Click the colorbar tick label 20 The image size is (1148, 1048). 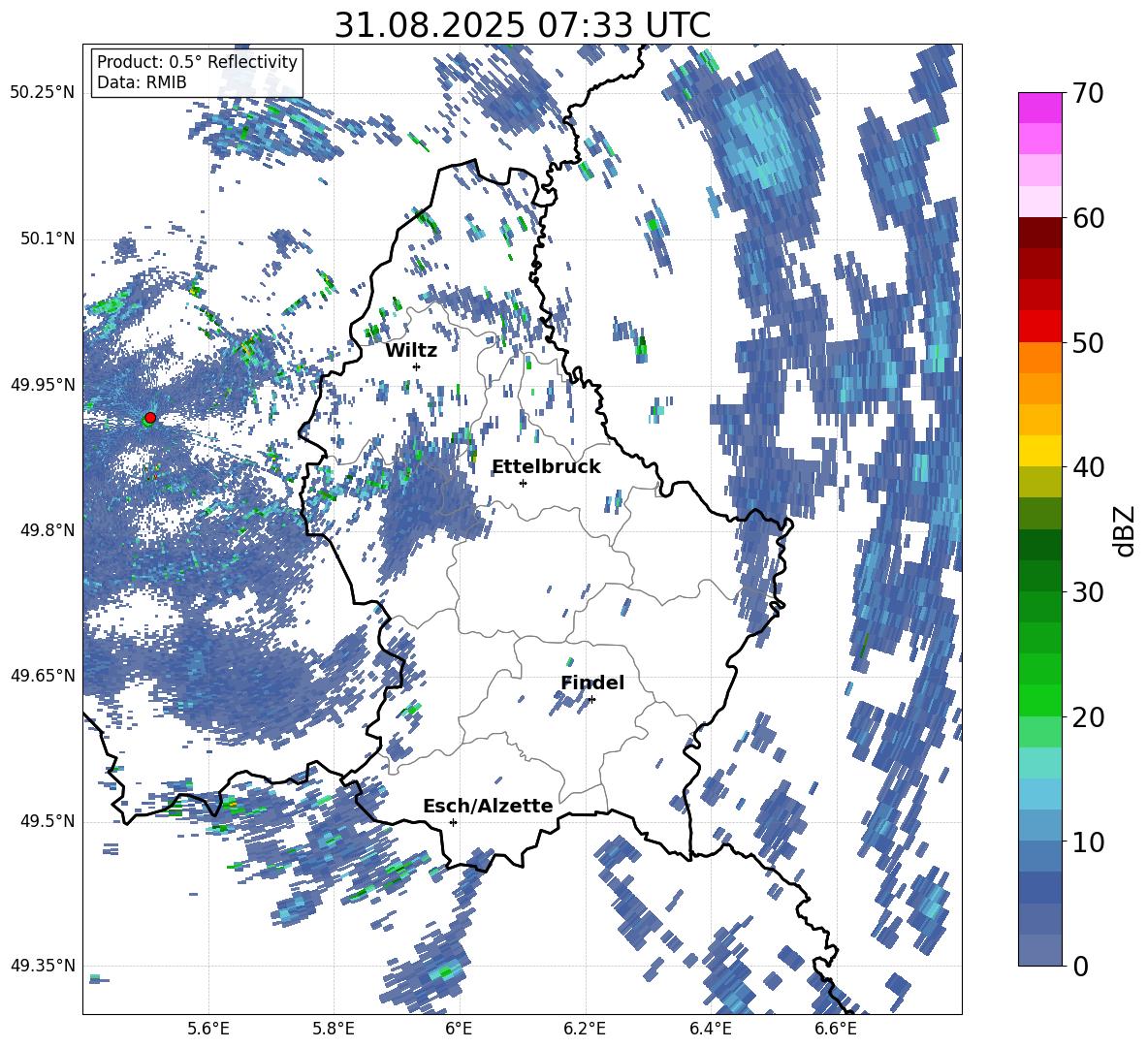point(1087,717)
